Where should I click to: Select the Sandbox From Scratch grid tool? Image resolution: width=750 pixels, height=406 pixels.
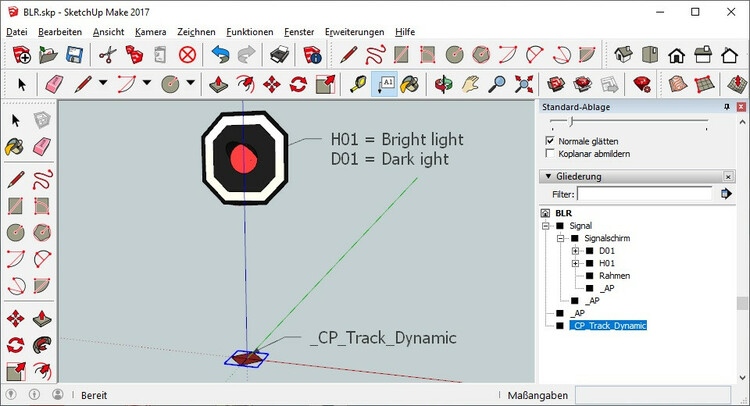704,84
